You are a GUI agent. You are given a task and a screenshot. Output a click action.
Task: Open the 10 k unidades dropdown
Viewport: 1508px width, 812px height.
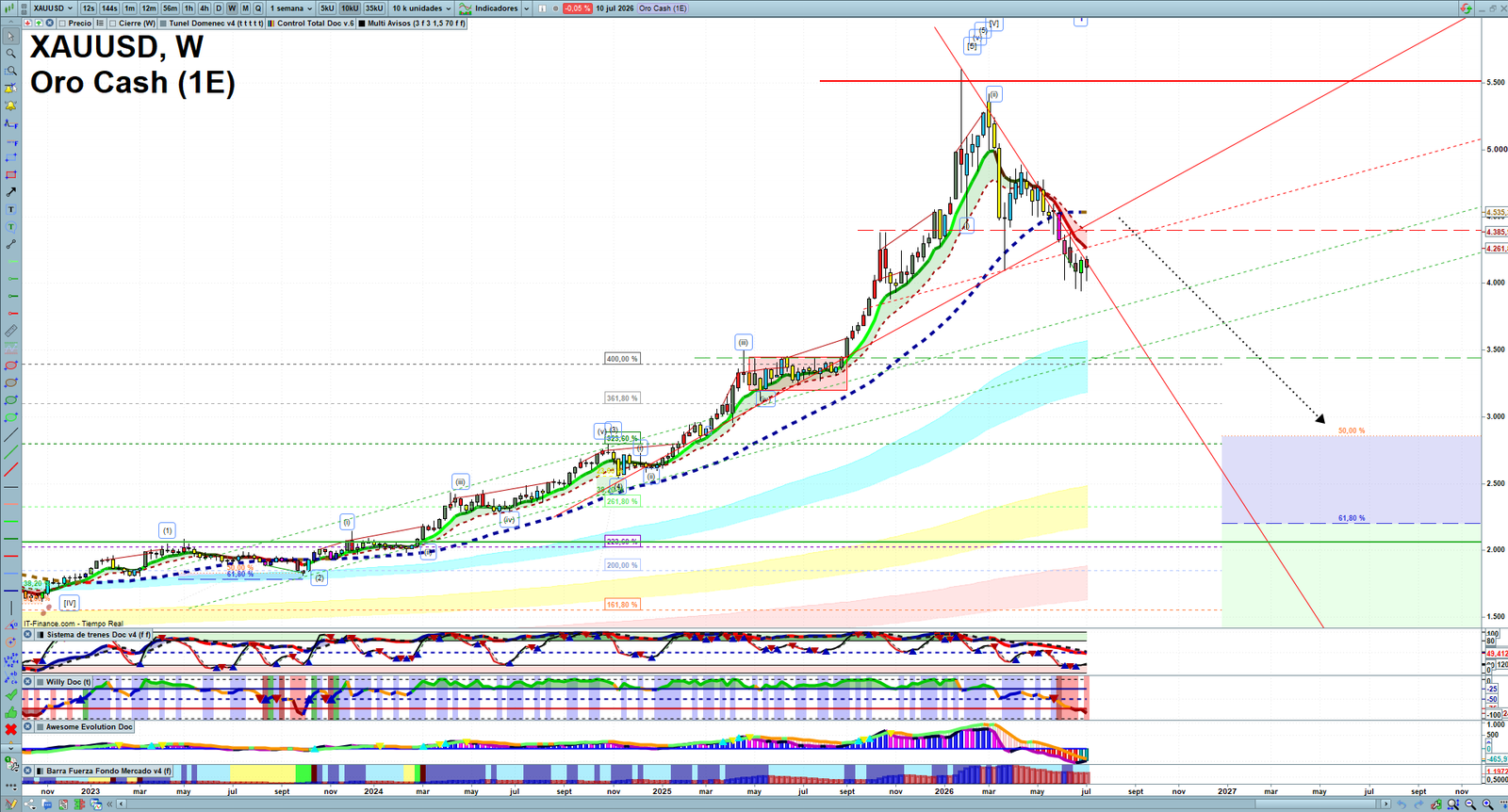click(x=421, y=8)
